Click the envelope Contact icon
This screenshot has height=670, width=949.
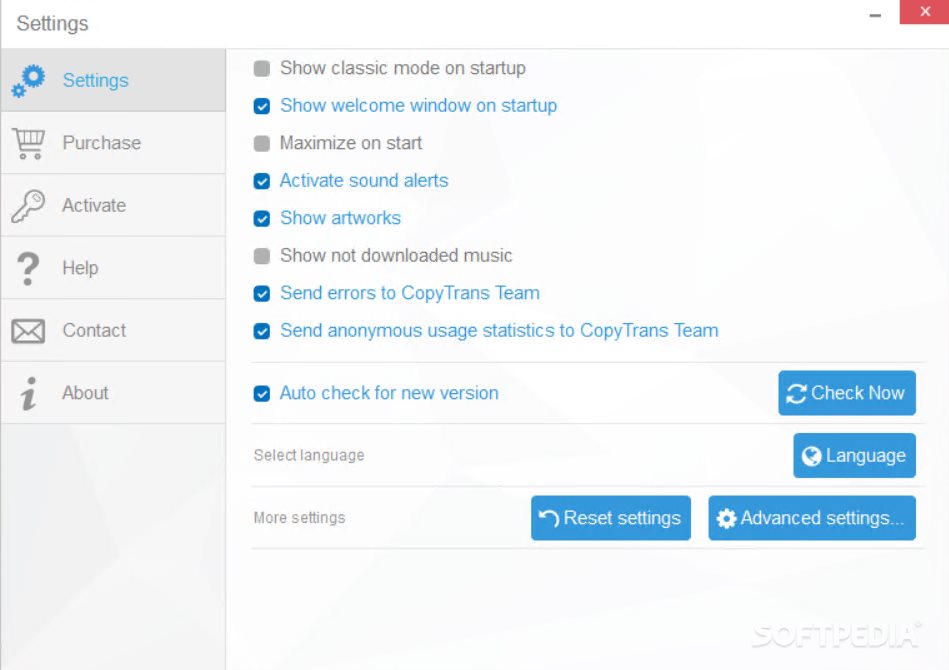(x=28, y=331)
